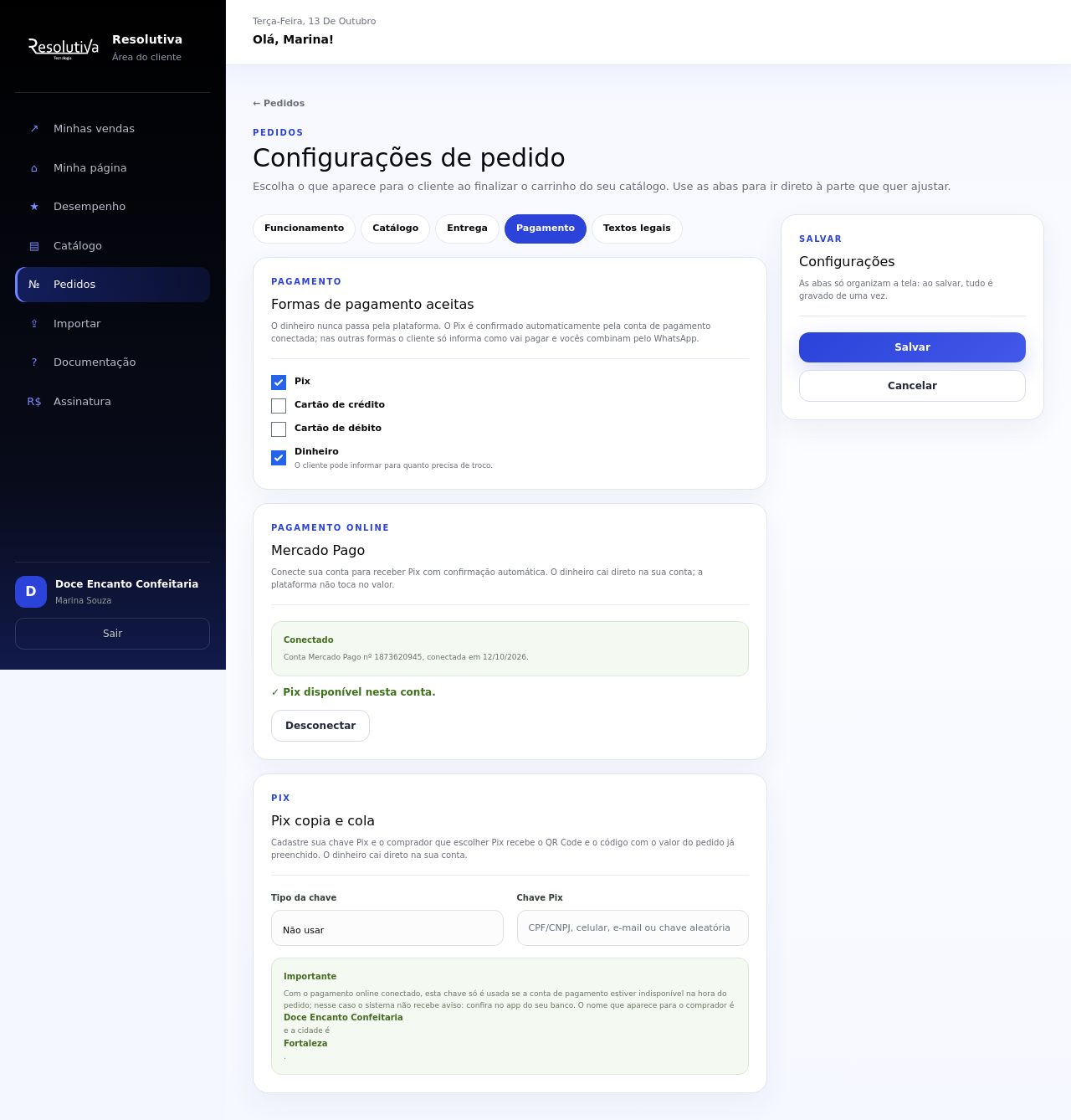
Task: Click the Doce Encanto Confeitaria avatar
Action: point(31,592)
